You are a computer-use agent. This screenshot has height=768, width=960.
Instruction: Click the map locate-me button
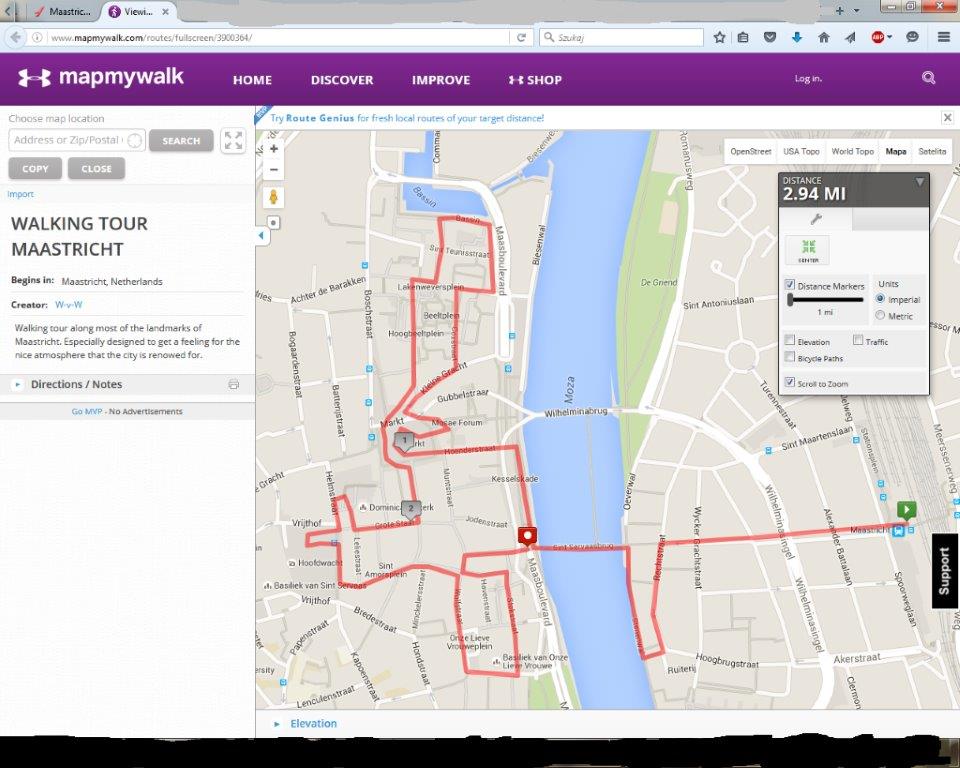[274, 223]
